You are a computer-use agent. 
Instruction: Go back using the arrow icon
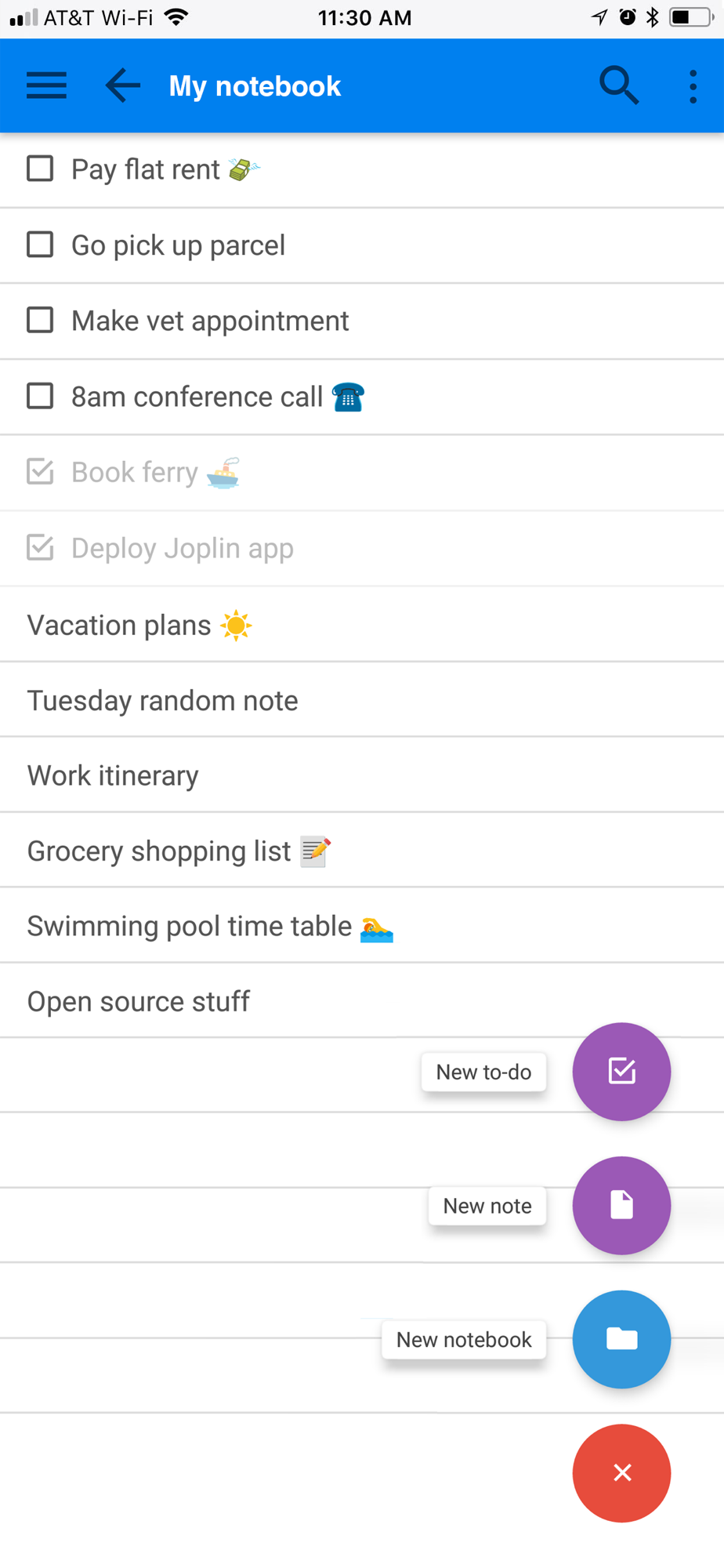point(123,85)
